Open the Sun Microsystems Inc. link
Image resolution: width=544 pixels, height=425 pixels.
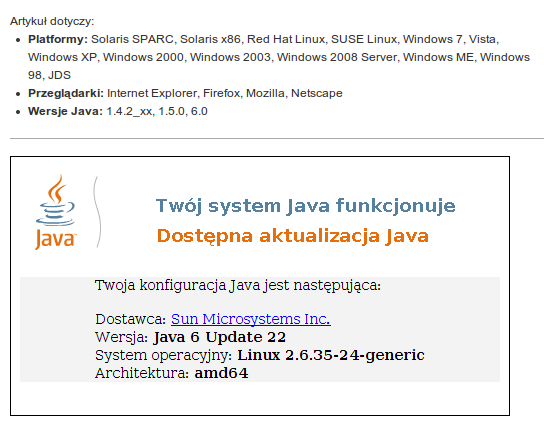pos(250,319)
